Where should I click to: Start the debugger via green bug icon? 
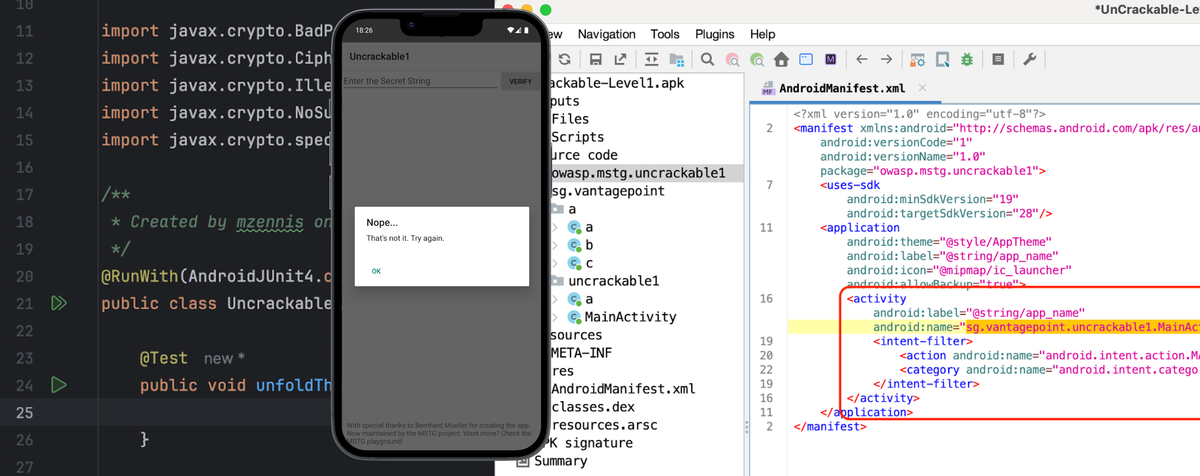[x=967, y=60]
